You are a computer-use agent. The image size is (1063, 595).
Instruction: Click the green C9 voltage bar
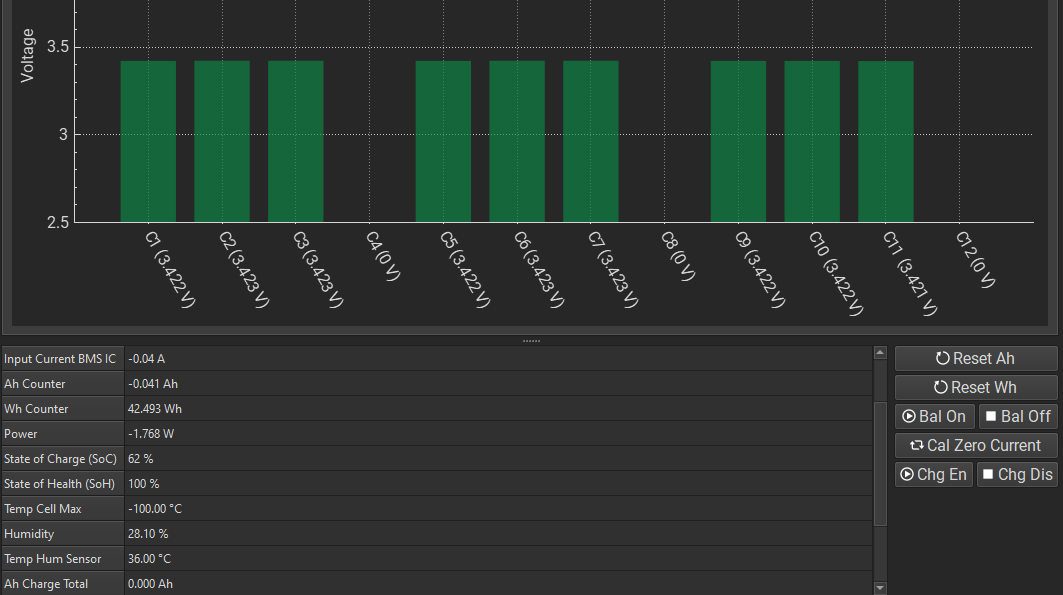click(738, 142)
